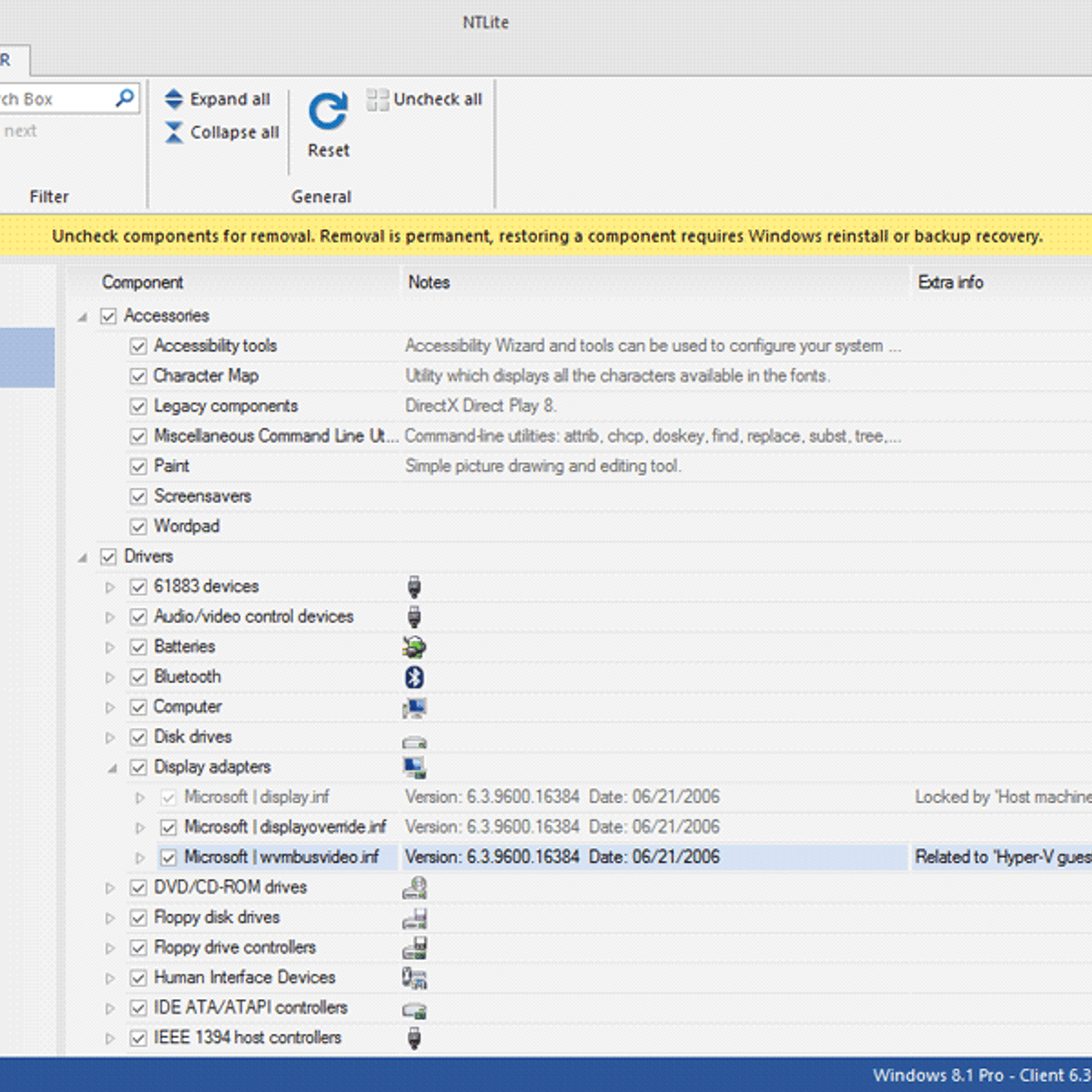Select Human Interface Devices row

coord(609,977)
